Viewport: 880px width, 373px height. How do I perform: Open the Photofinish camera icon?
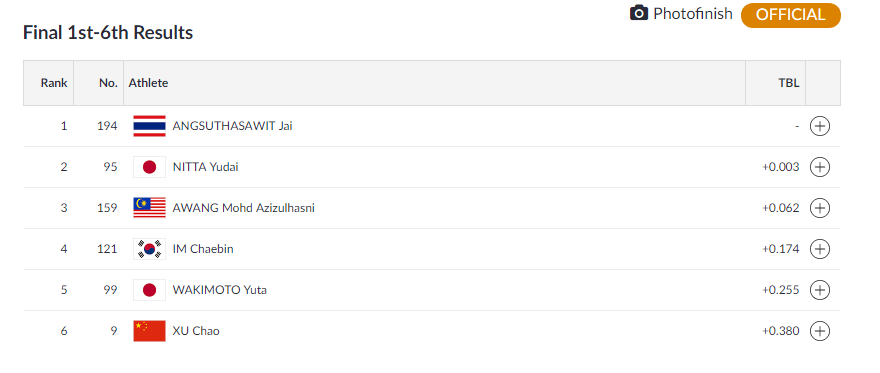[639, 13]
